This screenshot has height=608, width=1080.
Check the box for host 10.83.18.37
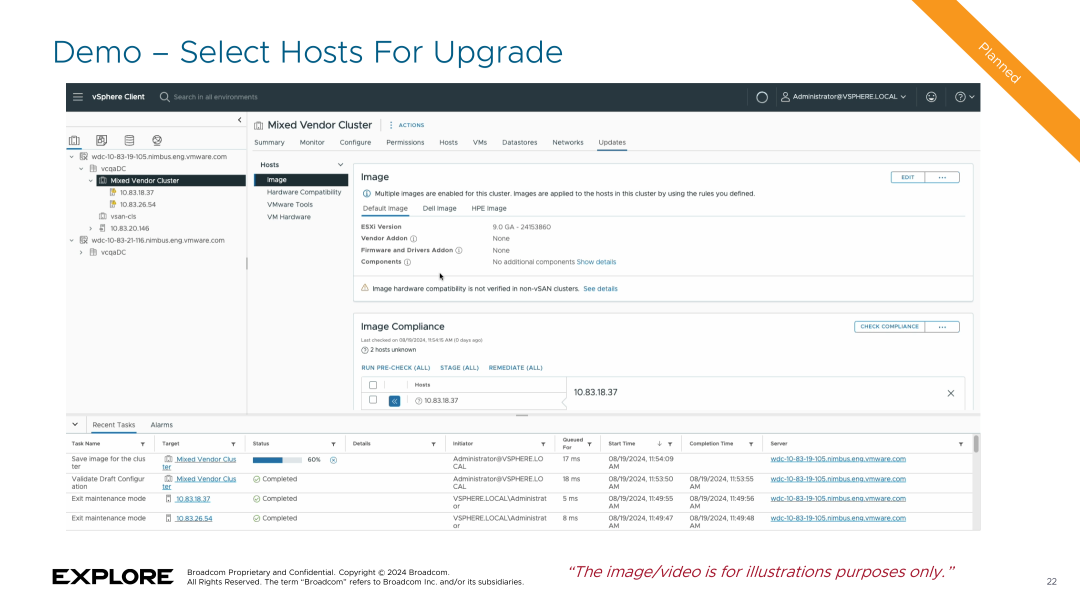373,400
